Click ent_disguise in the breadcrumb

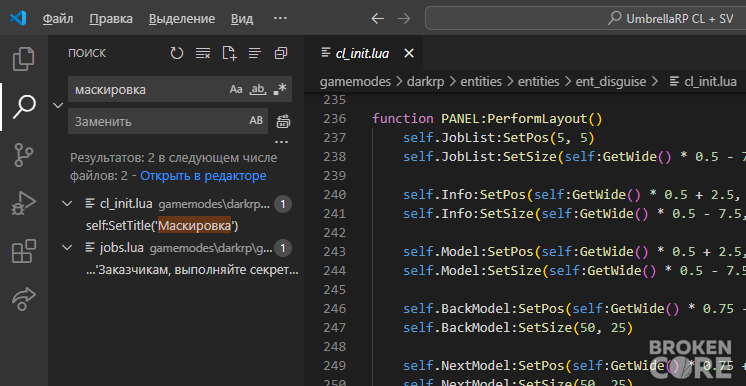(x=610, y=81)
